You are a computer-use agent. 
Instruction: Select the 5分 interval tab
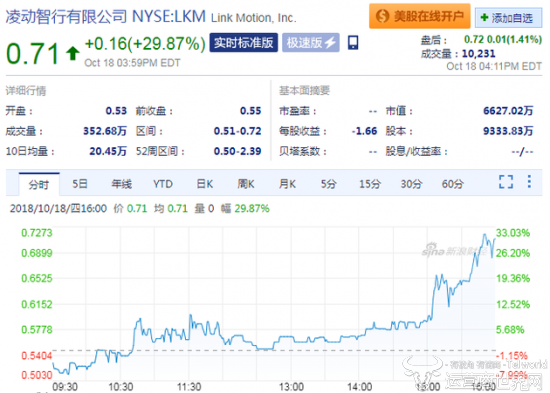tap(329, 184)
